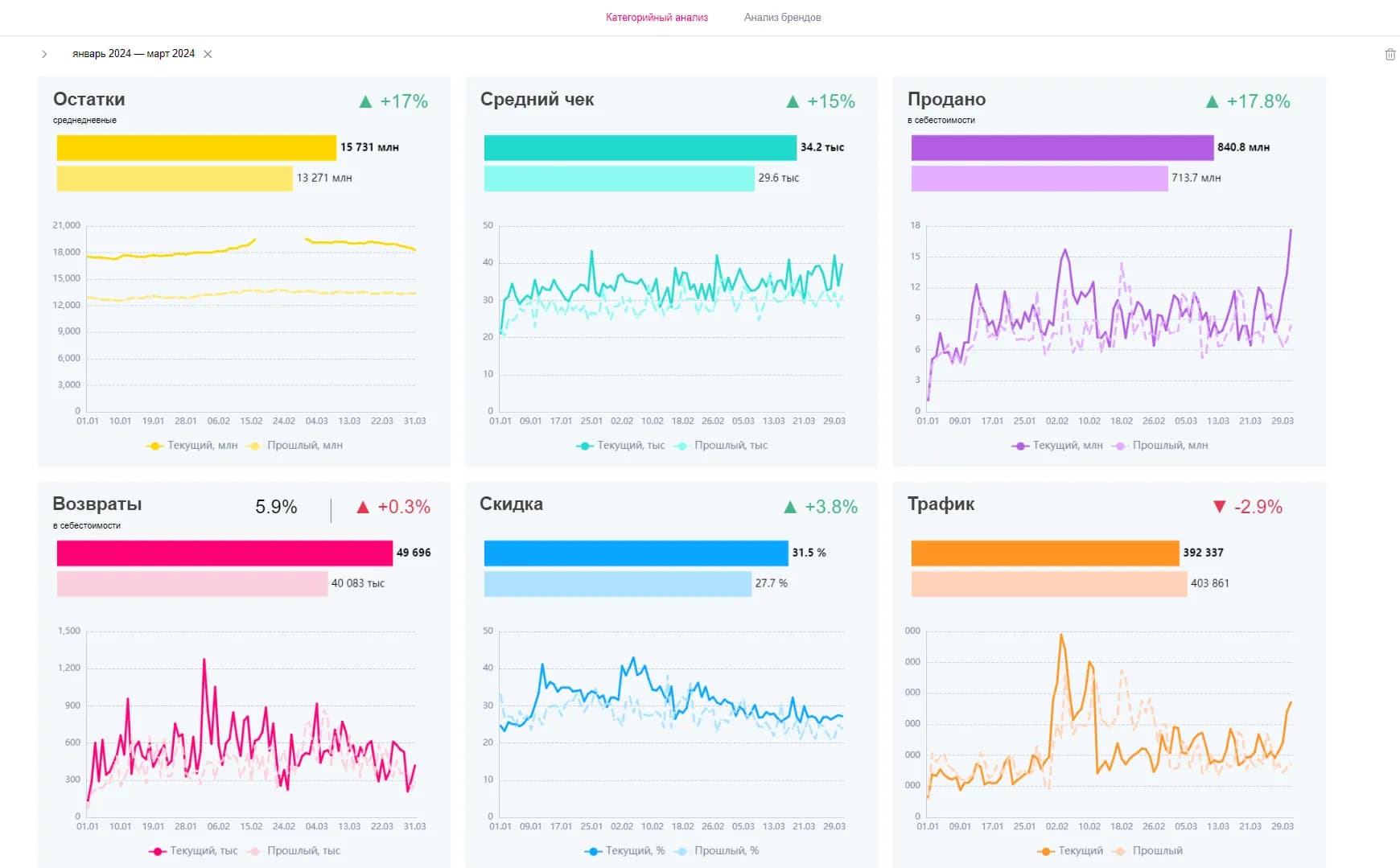This screenshot has width=1400, height=868.
Task: Toggle Текущий, млн series in Продано legend
Action: coord(1058,446)
